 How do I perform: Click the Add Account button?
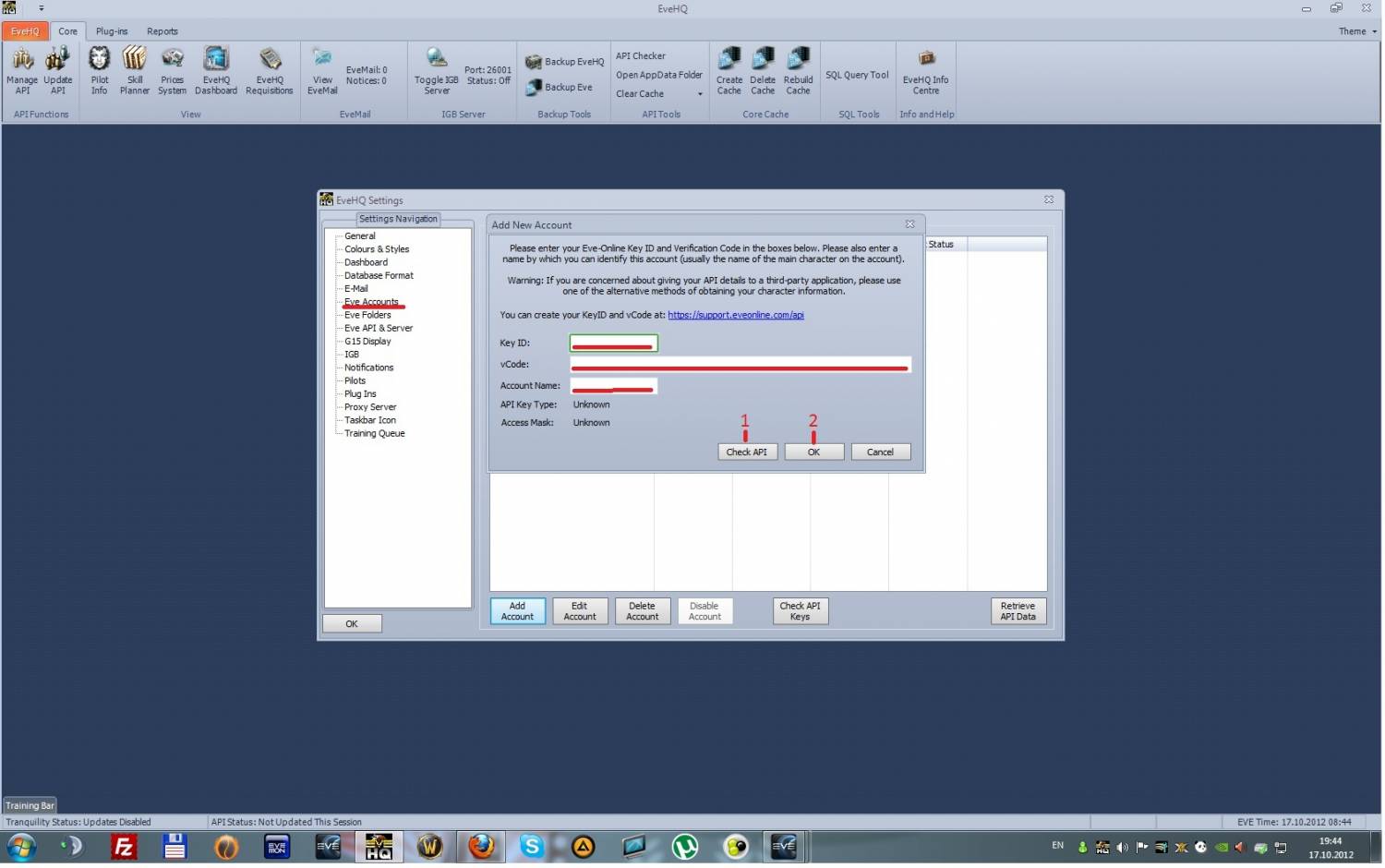pos(518,611)
